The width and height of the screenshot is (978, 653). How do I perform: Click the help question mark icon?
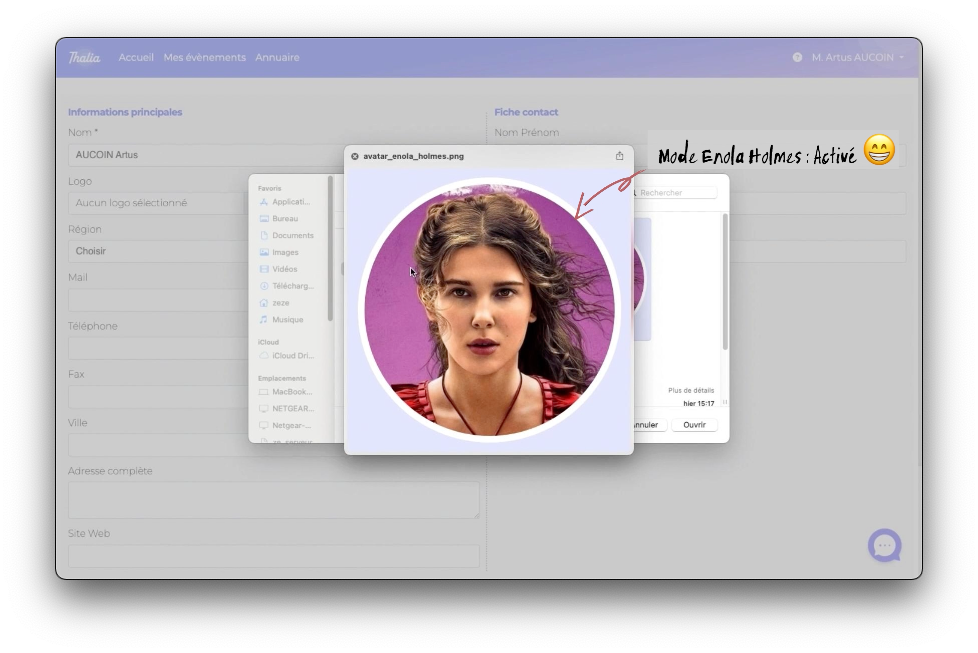[797, 58]
